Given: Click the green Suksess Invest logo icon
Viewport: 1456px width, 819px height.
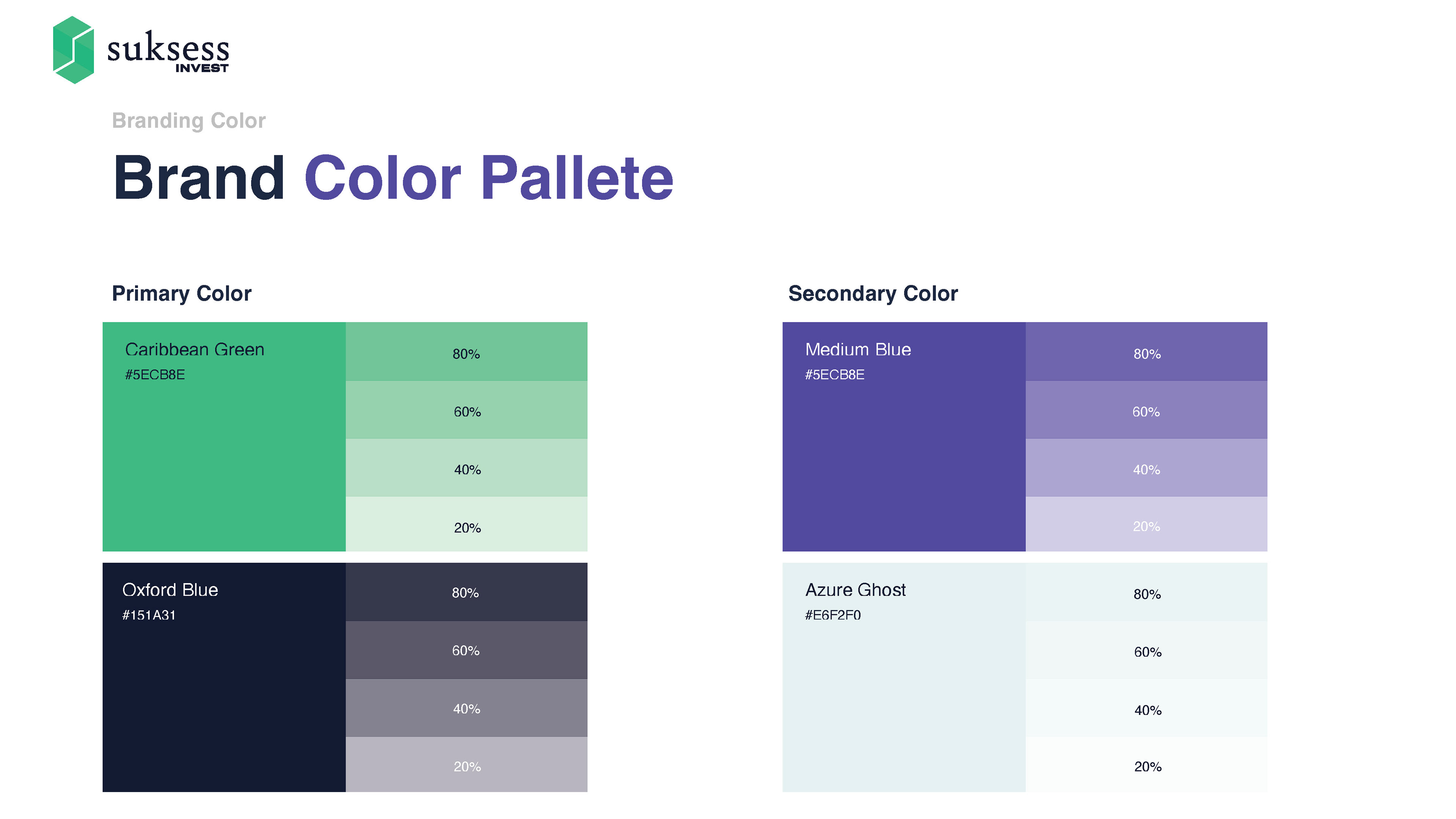Looking at the screenshot, I should pyautogui.click(x=73, y=50).
